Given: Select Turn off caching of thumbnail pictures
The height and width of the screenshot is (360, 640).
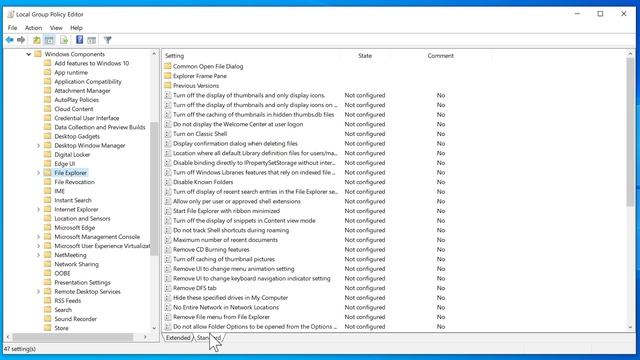Looking at the screenshot, I should [224, 259].
